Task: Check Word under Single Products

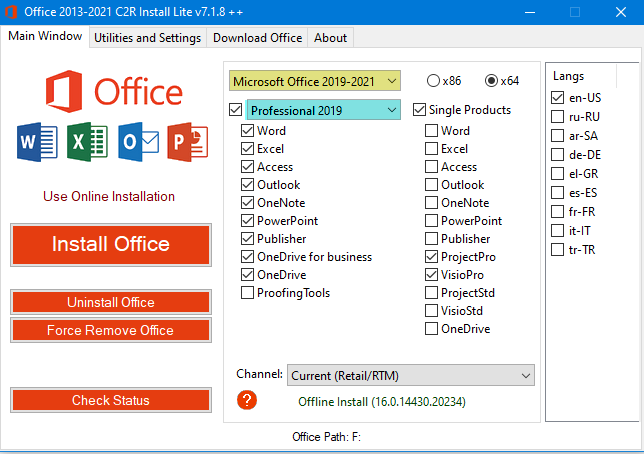Action: click(x=431, y=131)
